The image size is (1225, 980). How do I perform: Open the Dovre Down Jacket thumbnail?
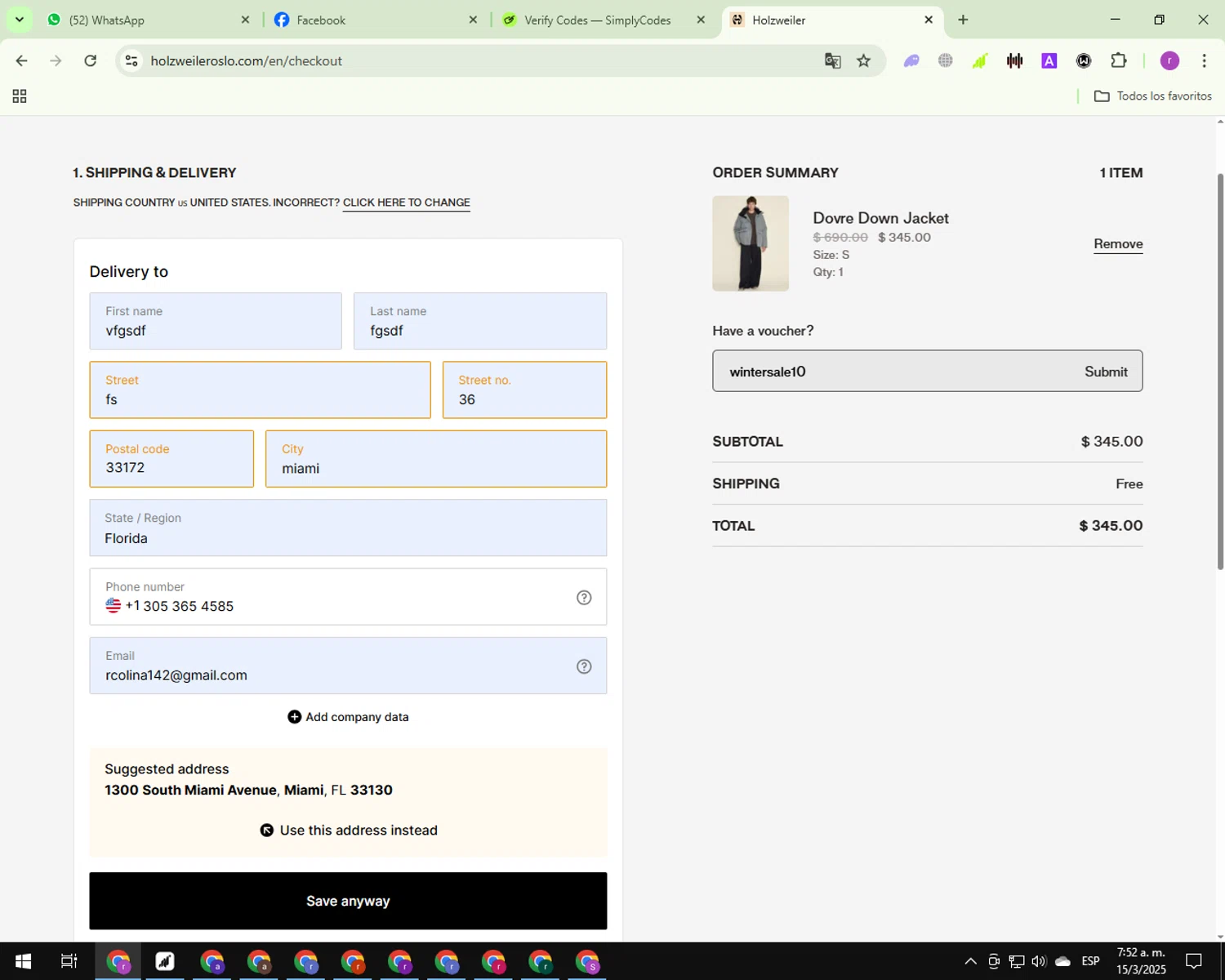click(x=751, y=243)
